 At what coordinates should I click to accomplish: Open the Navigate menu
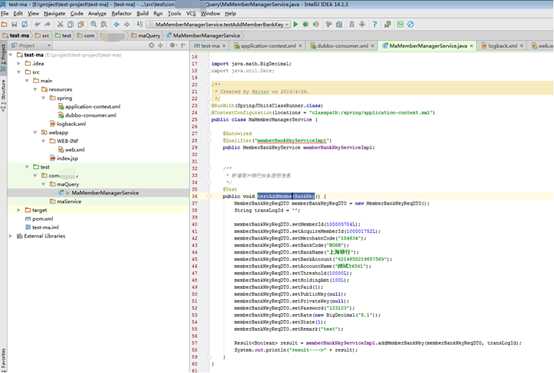click(x=54, y=13)
